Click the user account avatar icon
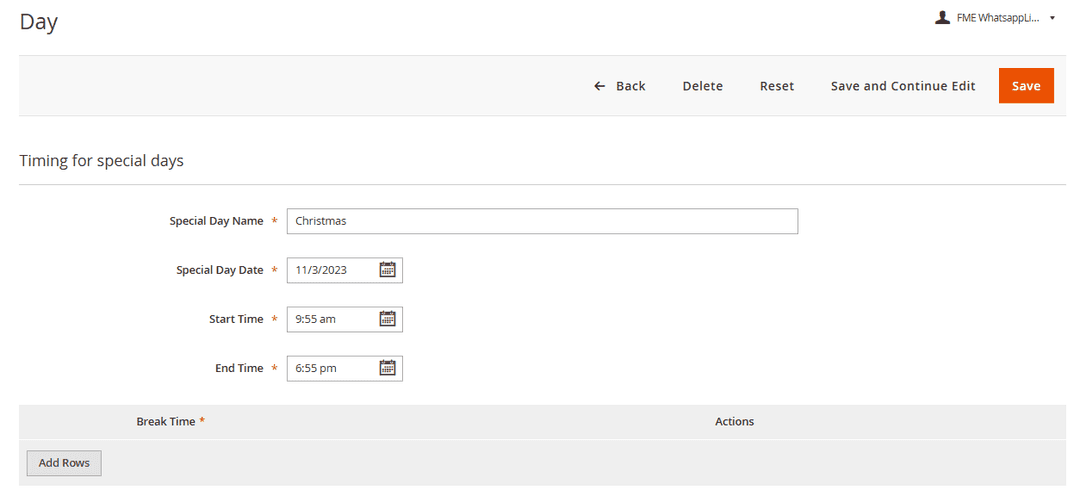This screenshot has height=496, width=1080. point(942,17)
